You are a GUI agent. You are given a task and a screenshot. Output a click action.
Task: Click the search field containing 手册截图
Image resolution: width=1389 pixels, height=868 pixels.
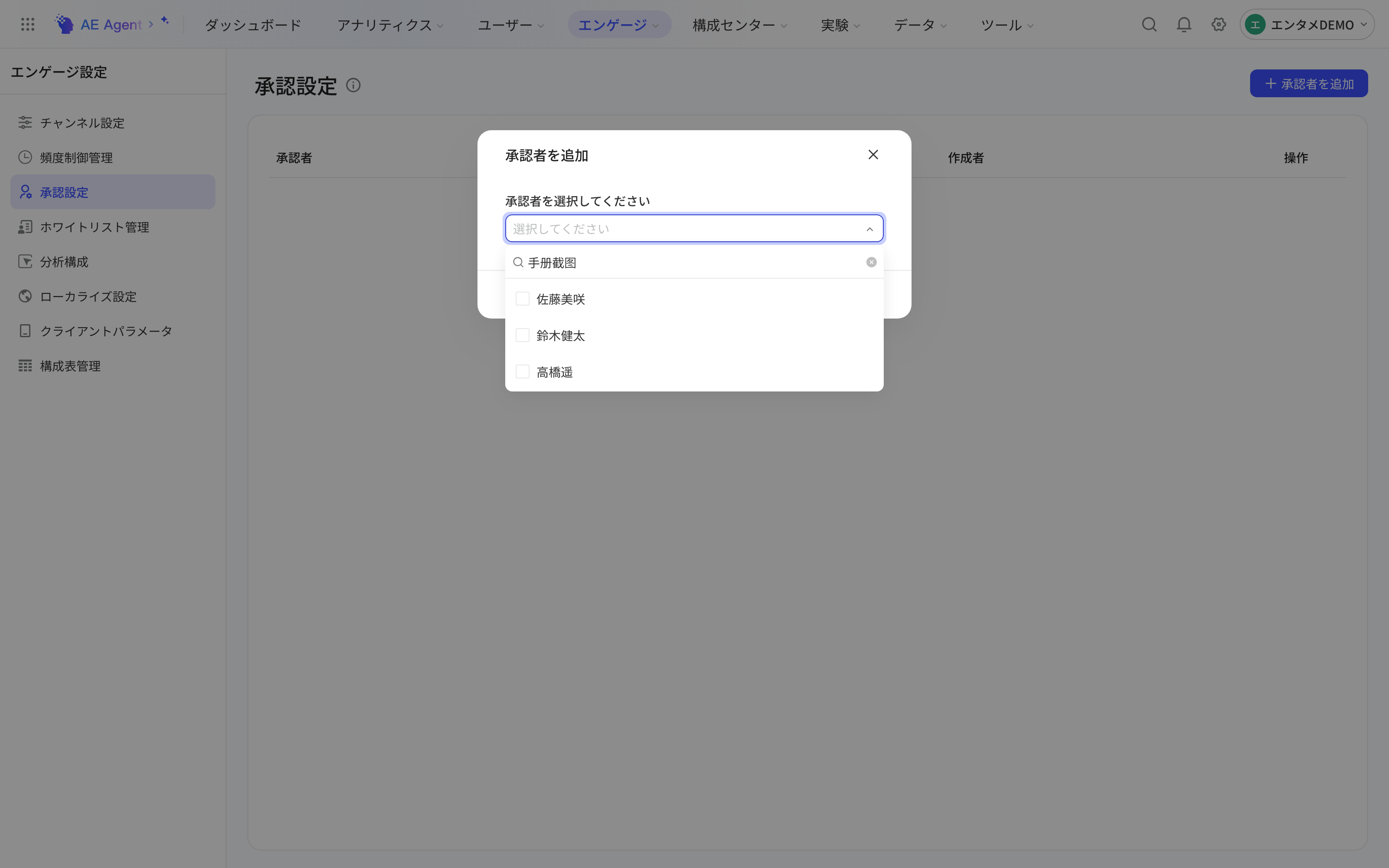(x=694, y=262)
